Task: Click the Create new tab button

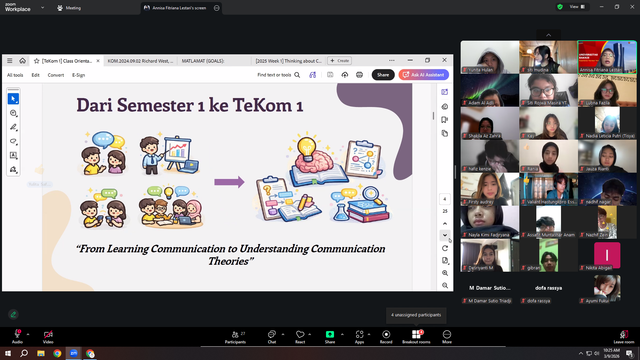Action: pyautogui.click(x=340, y=60)
